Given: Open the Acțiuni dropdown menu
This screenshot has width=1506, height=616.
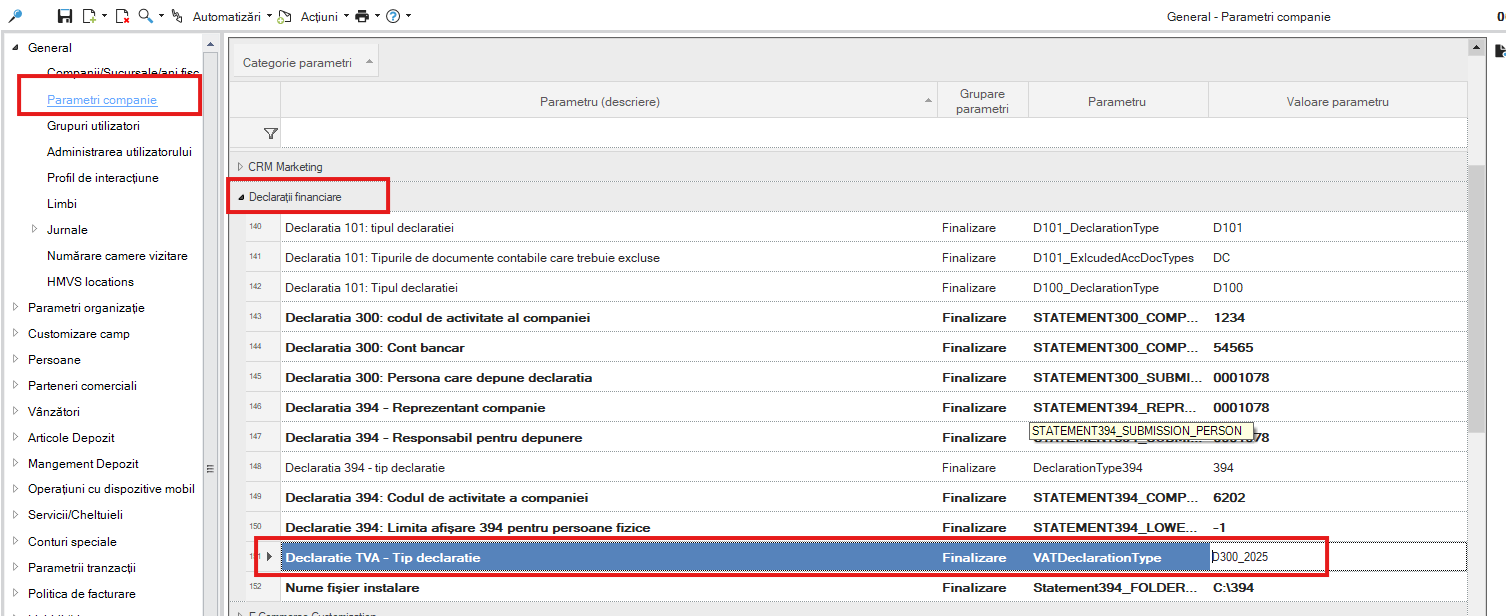Looking at the screenshot, I should [x=319, y=16].
